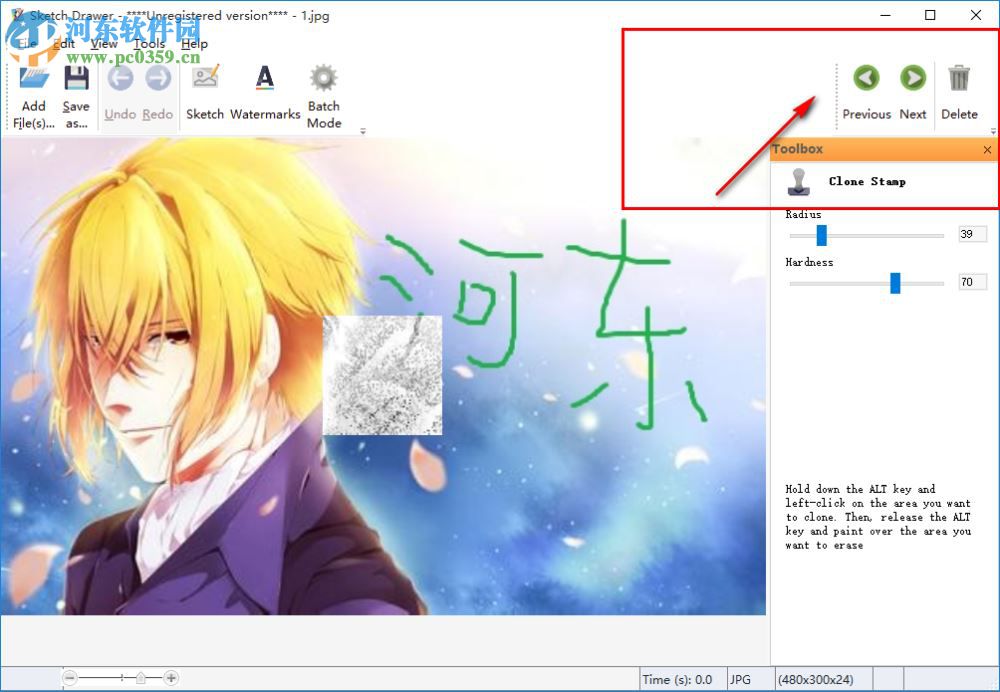Click the zoom-in plus button in status bar
Viewport: 1000px width, 692px height.
(171, 677)
